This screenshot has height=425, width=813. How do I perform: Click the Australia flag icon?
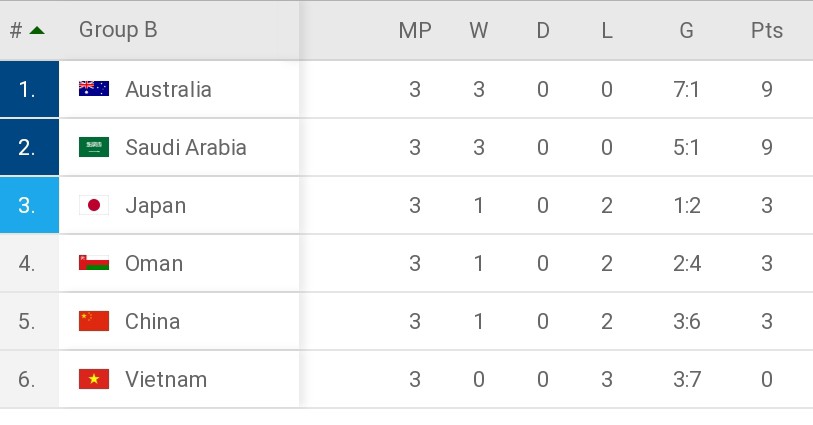(x=94, y=89)
